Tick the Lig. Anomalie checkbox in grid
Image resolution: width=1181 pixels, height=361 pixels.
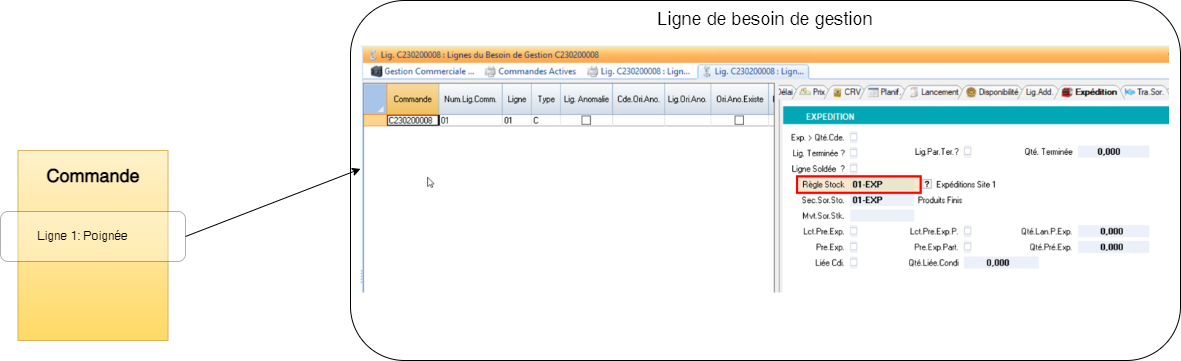[x=585, y=120]
